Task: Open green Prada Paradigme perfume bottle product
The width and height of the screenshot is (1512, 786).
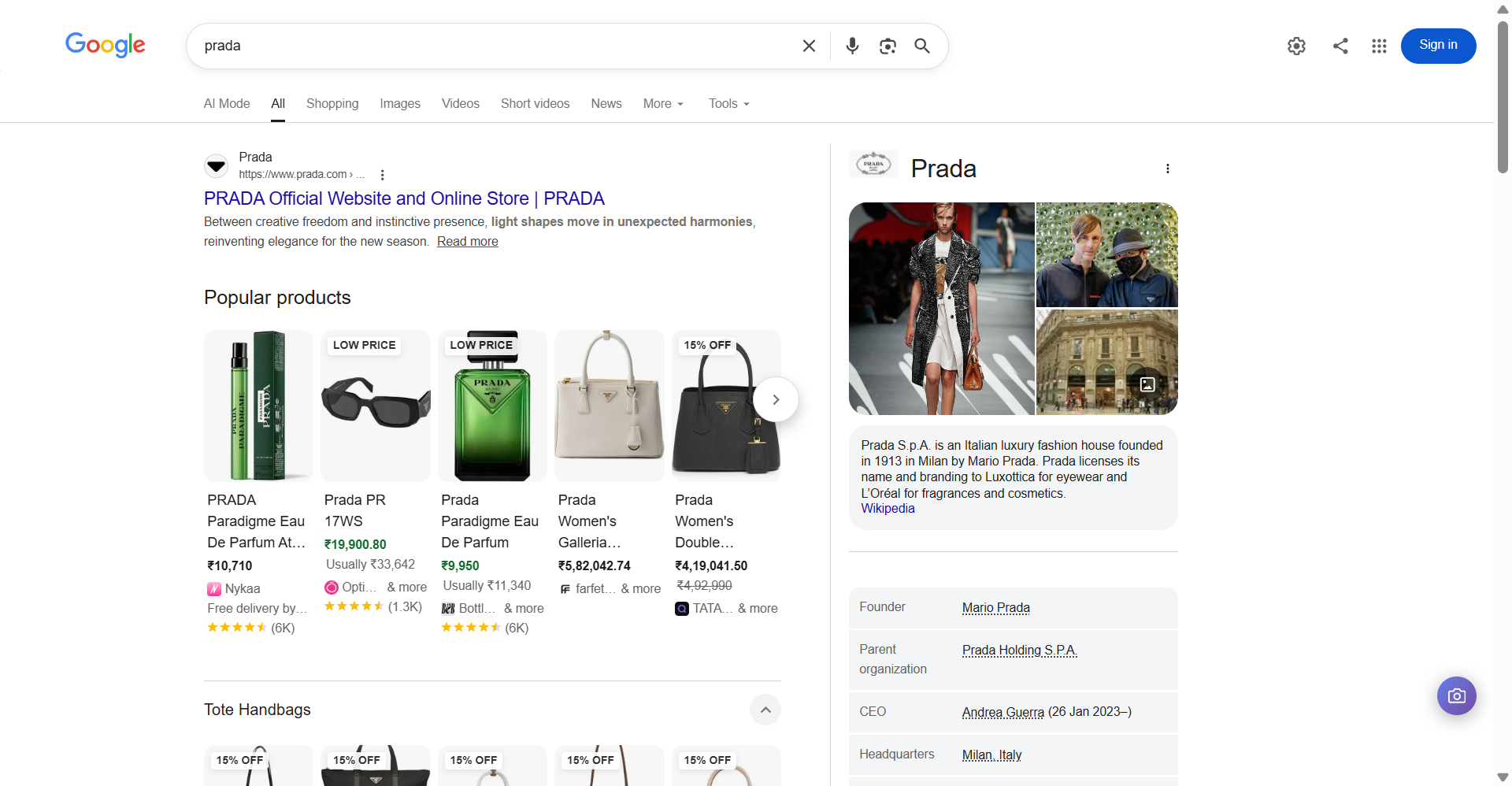Action: [x=492, y=406]
